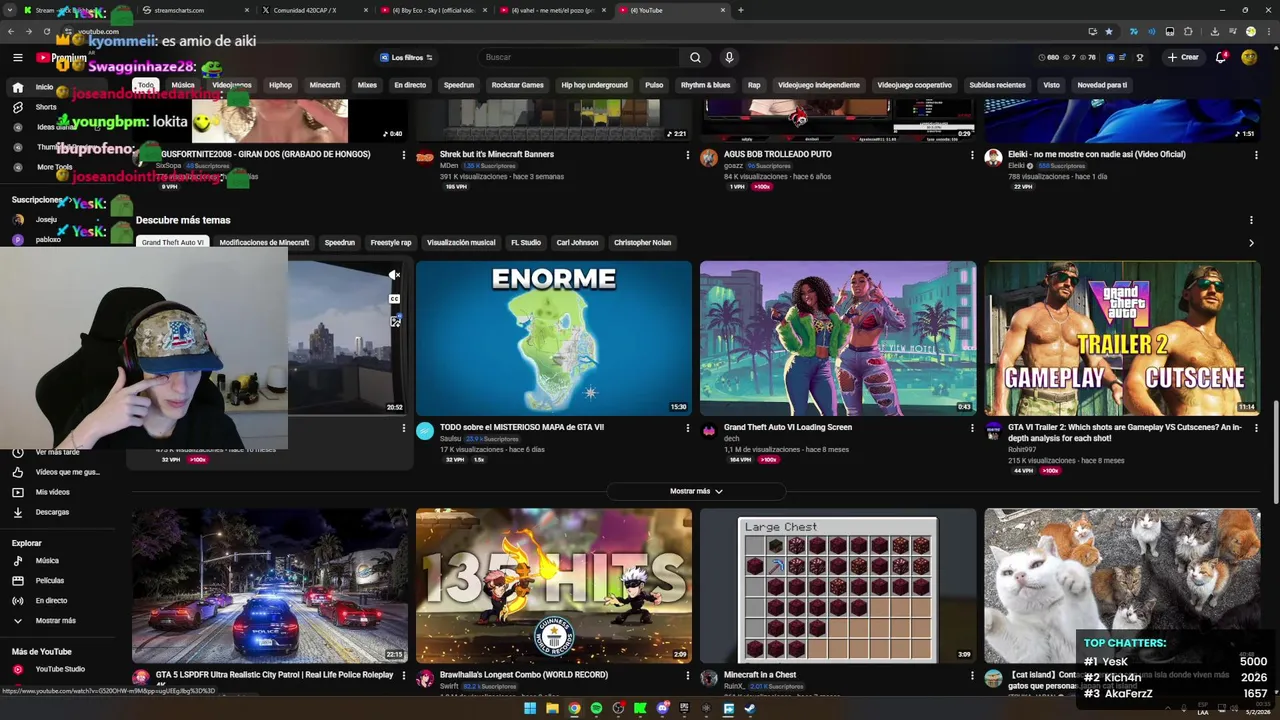
Task: Open Chrome downloads icon
Action: click(1214, 32)
